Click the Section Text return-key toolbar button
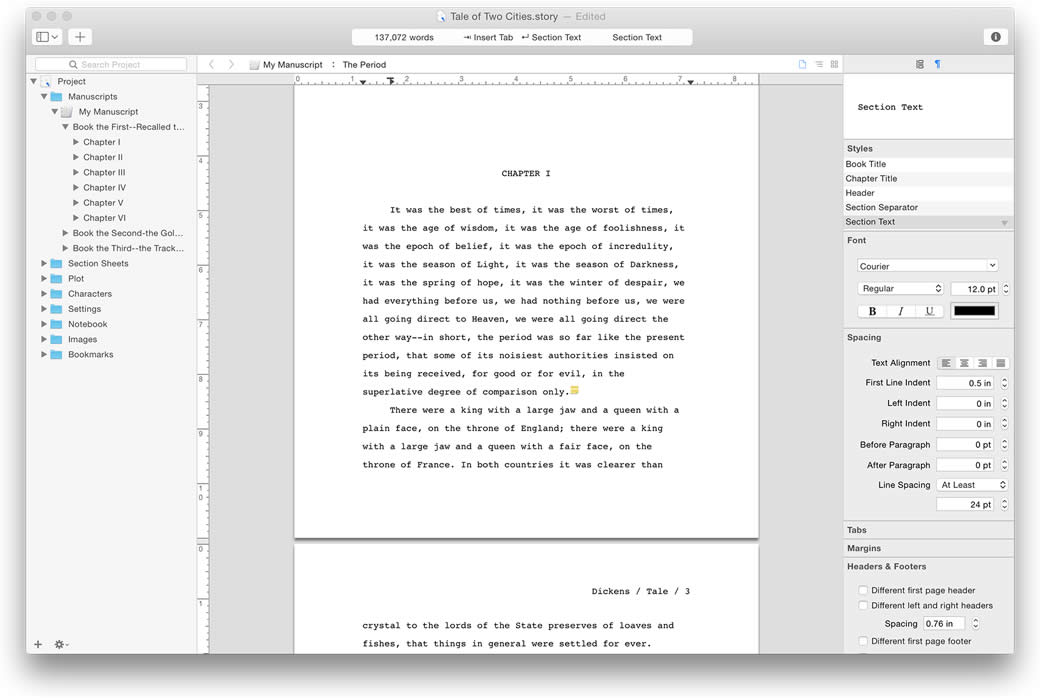1040x698 pixels. (551, 37)
